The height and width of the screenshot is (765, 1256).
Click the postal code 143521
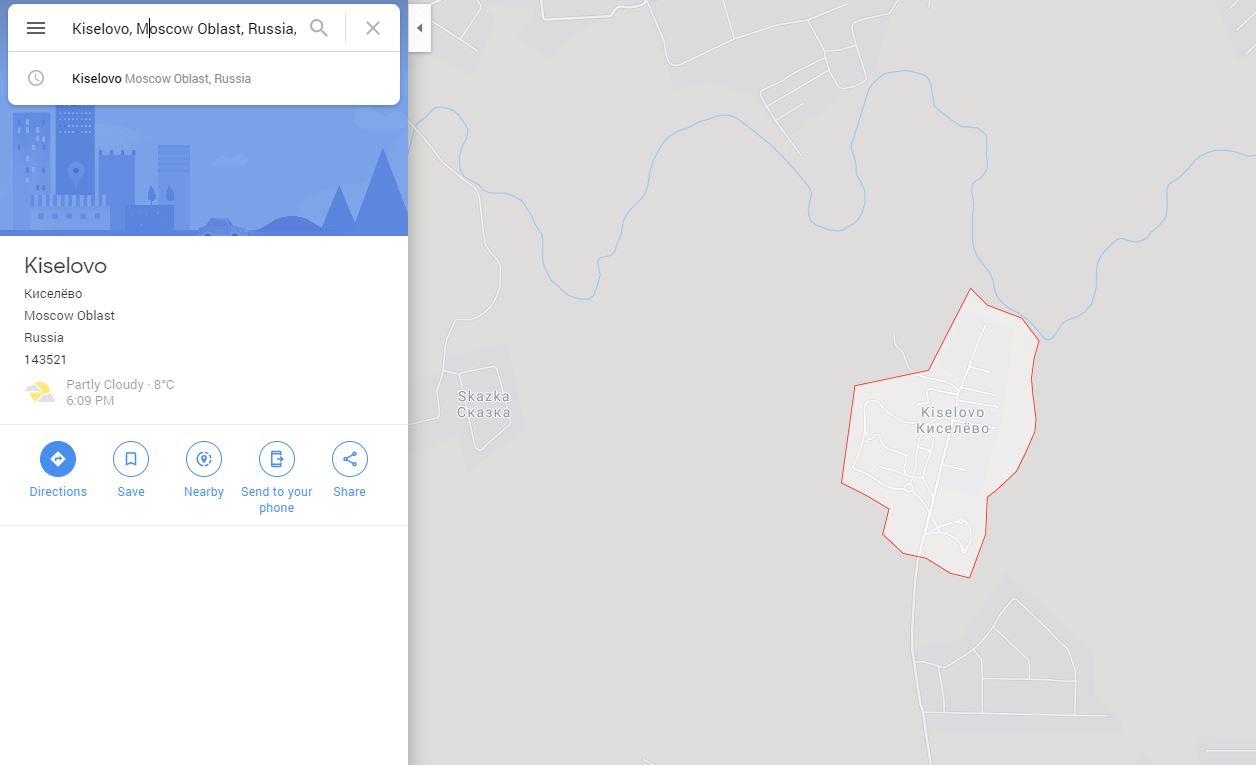coord(45,360)
